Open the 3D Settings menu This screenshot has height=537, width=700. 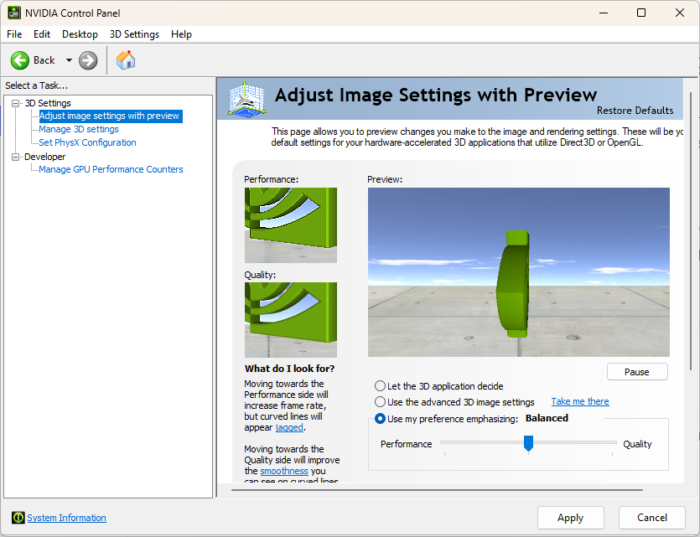(x=134, y=34)
